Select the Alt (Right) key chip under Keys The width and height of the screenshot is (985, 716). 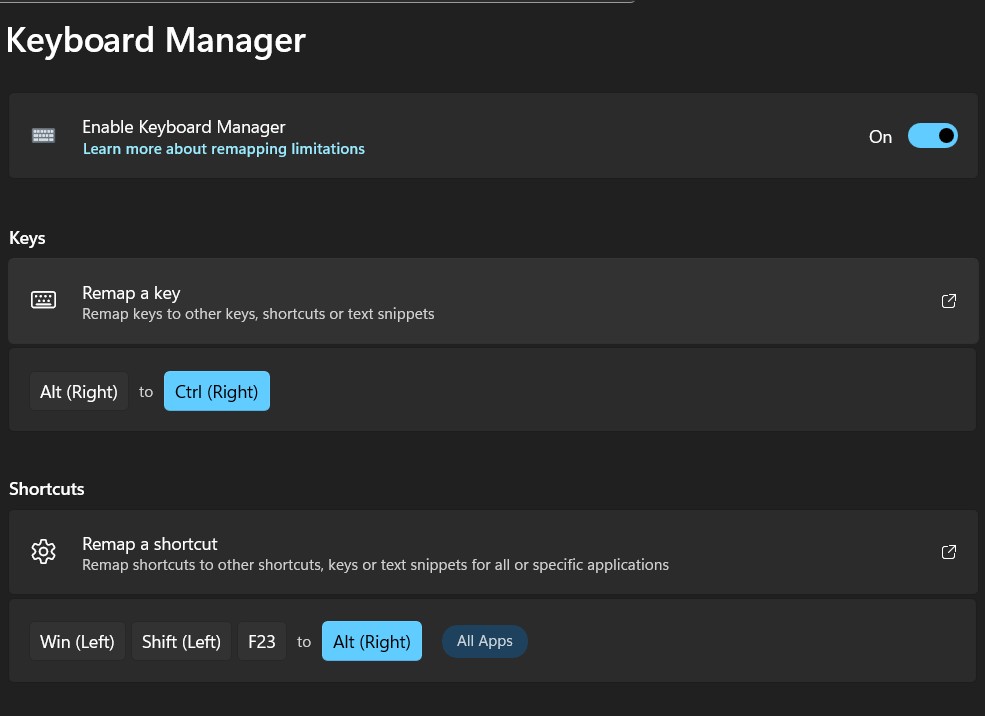click(x=78, y=391)
